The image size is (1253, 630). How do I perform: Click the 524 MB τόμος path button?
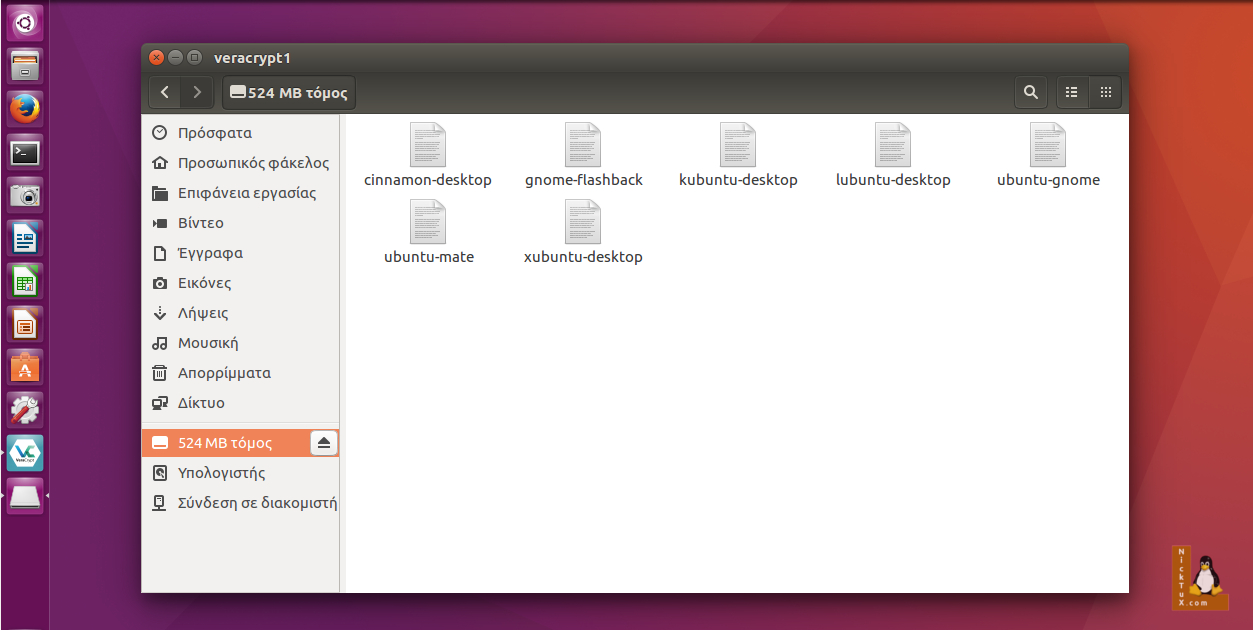289,93
